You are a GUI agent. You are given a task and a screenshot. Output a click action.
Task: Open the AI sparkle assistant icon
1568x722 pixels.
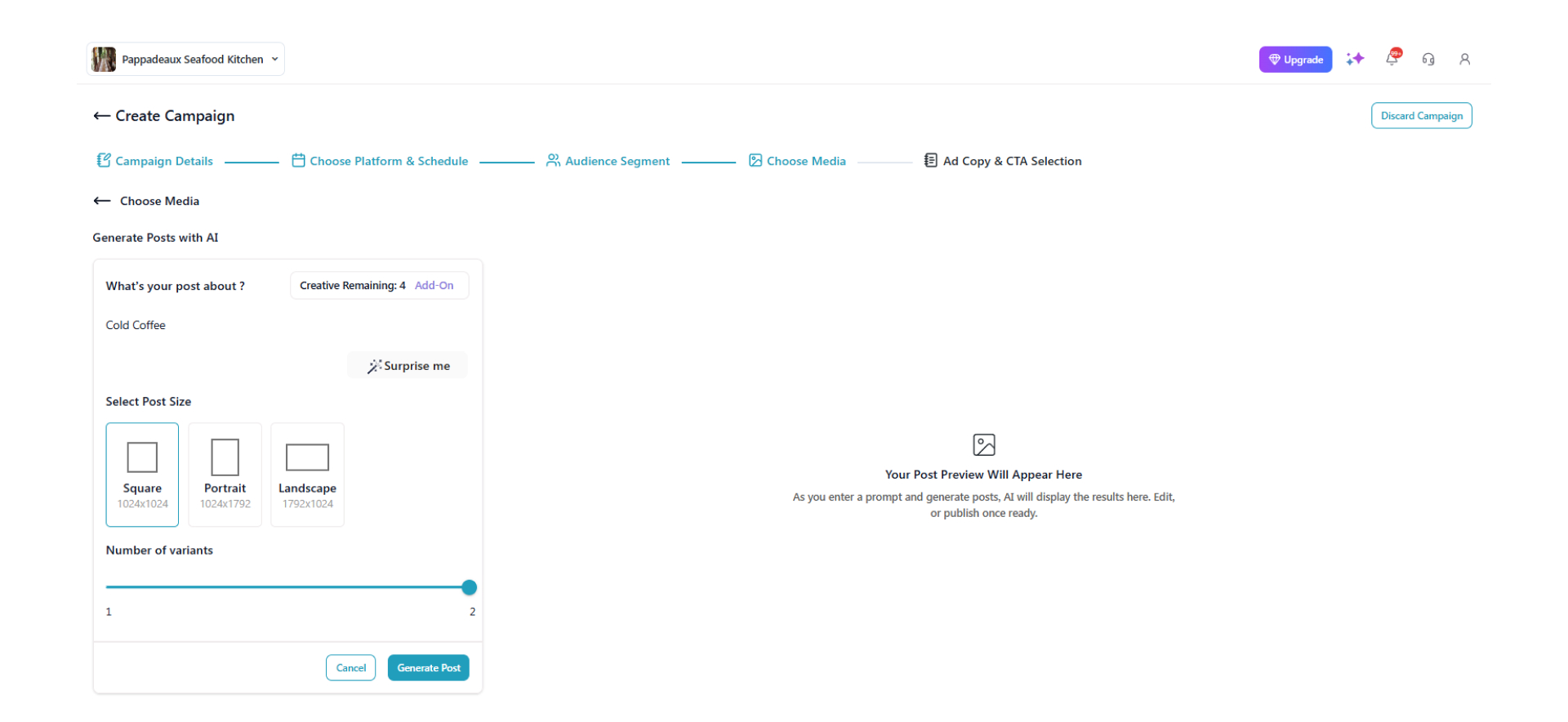[1355, 59]
